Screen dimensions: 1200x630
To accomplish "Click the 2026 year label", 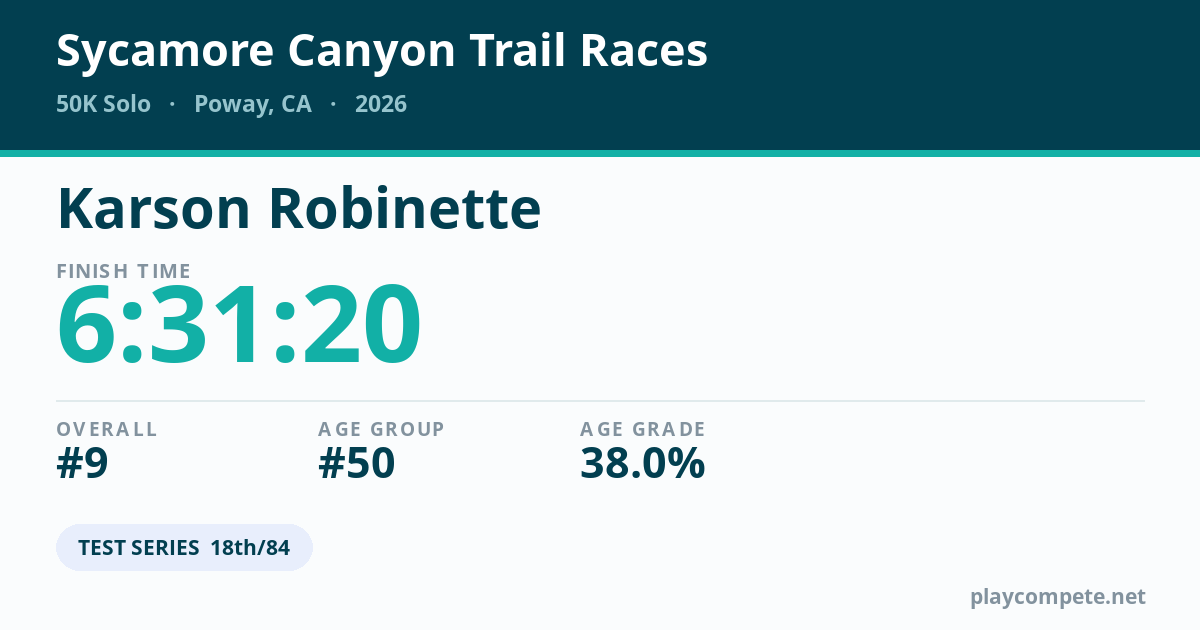I will (381, 104).
